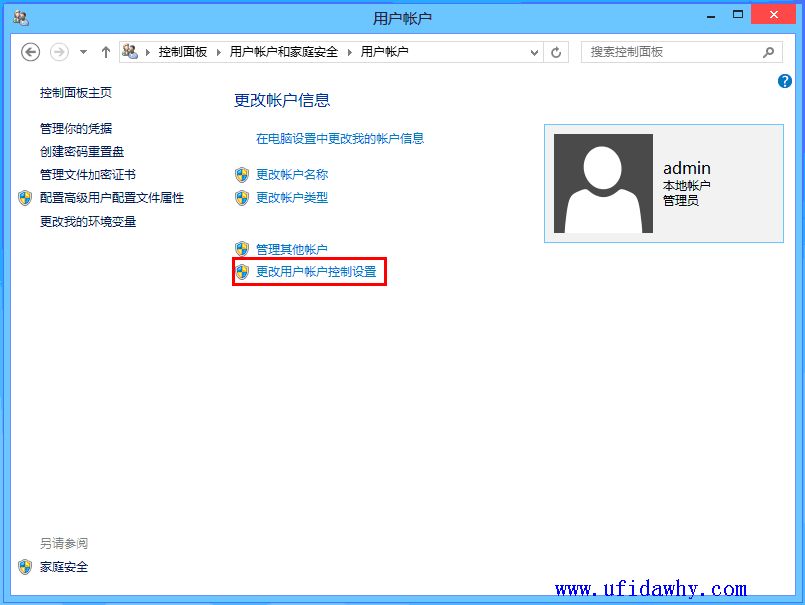The width and height of the screenshot is (805, 605).
Task: Open the address bar history dropdown
Action: click(534, 51)
